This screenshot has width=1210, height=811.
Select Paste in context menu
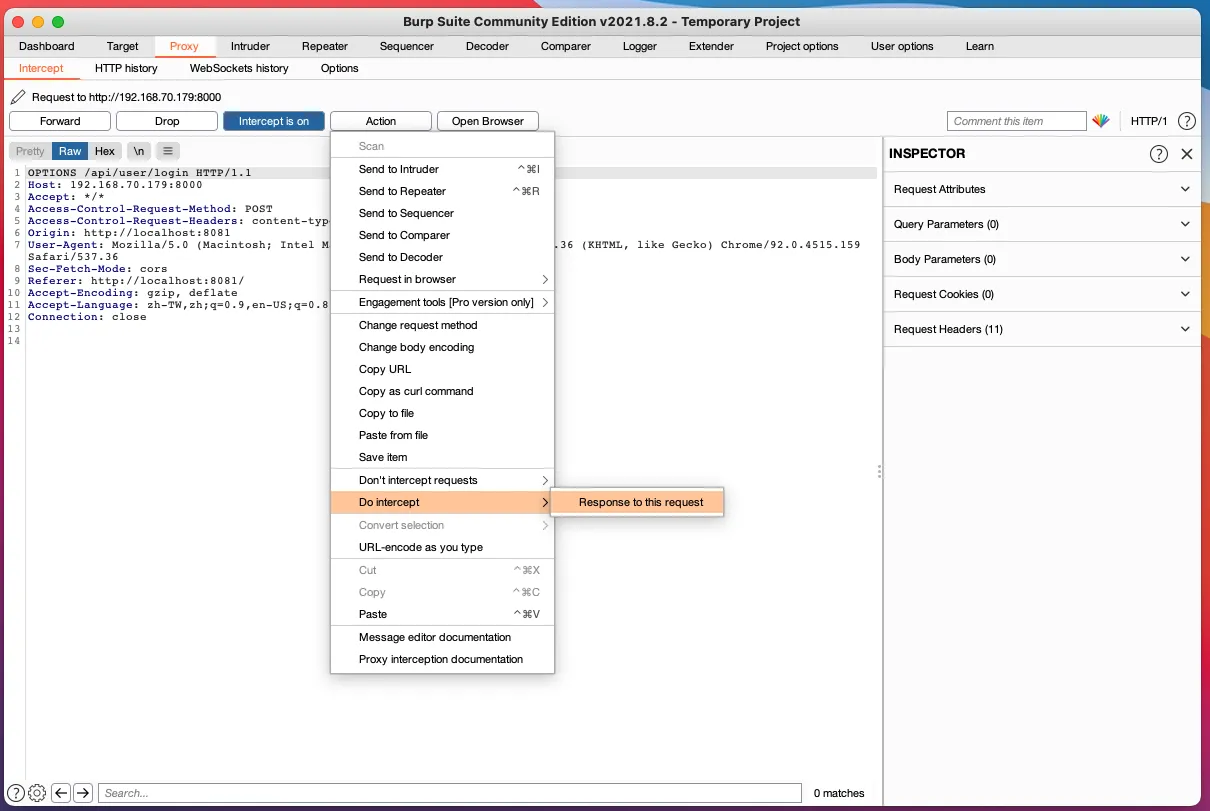pos(442,614)
